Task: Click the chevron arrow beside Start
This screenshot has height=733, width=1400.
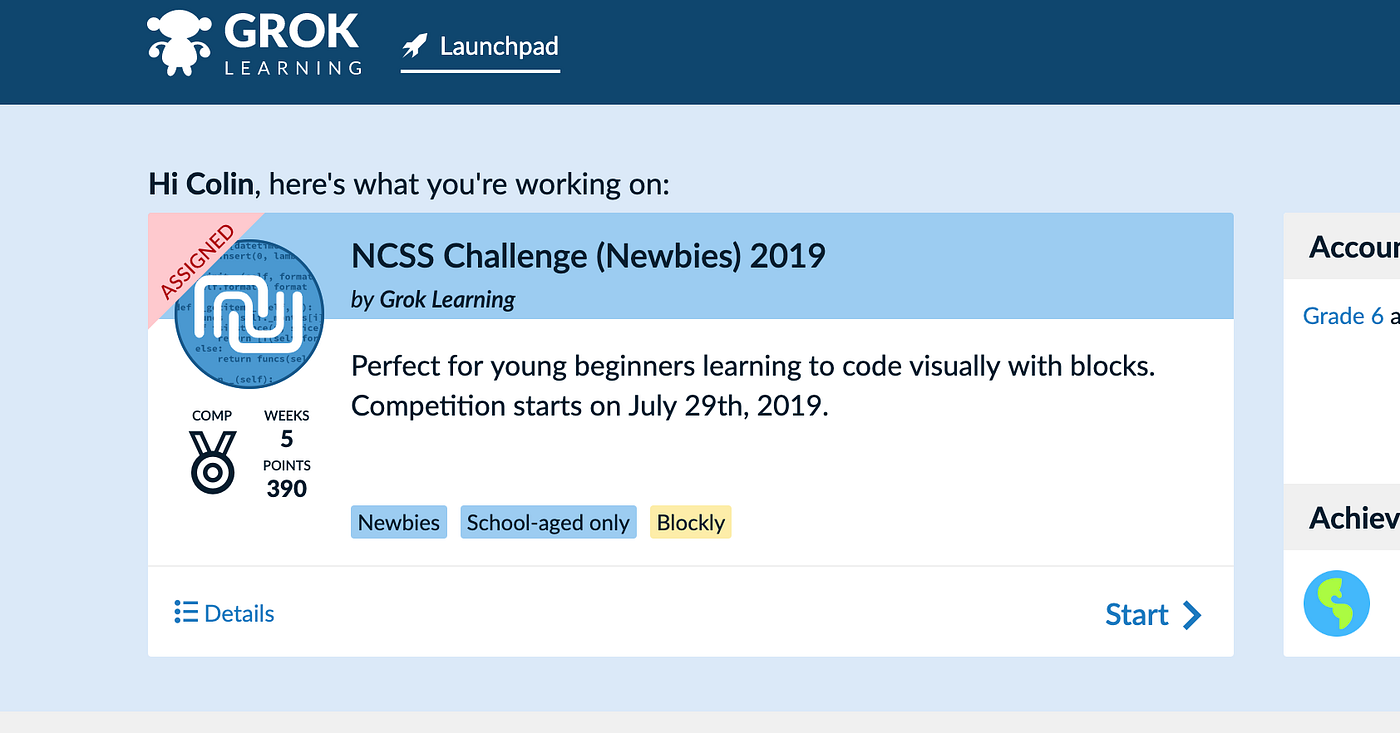Action: click(1191, 615)
